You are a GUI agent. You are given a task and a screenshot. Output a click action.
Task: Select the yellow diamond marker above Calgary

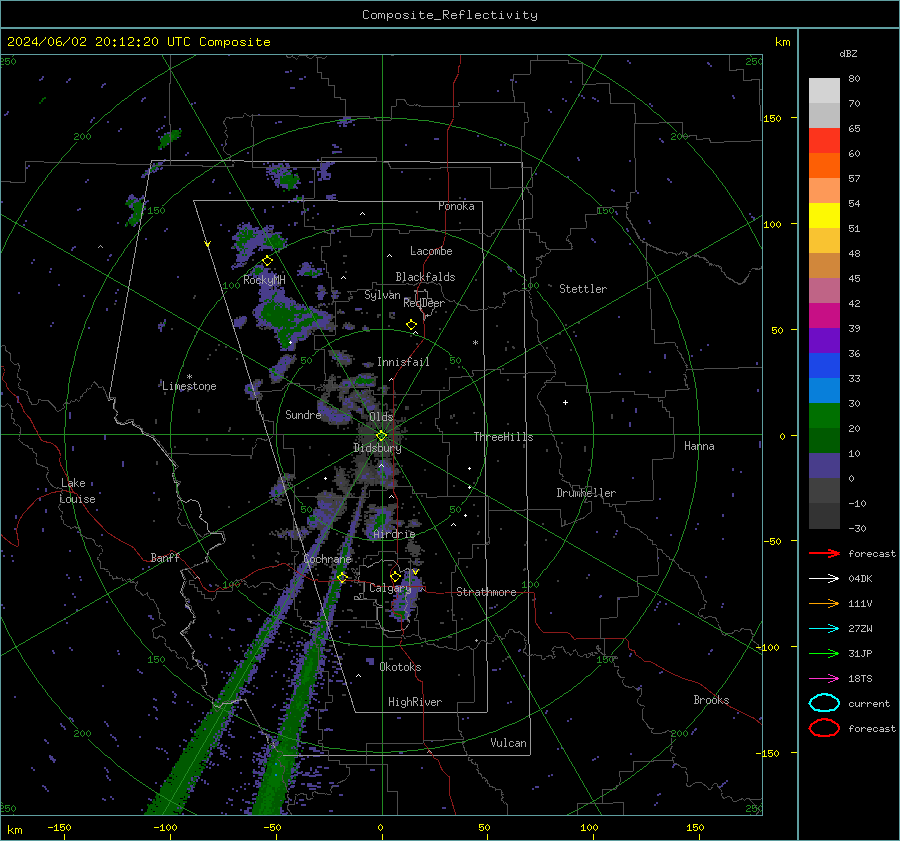click(x=395, y=576)
